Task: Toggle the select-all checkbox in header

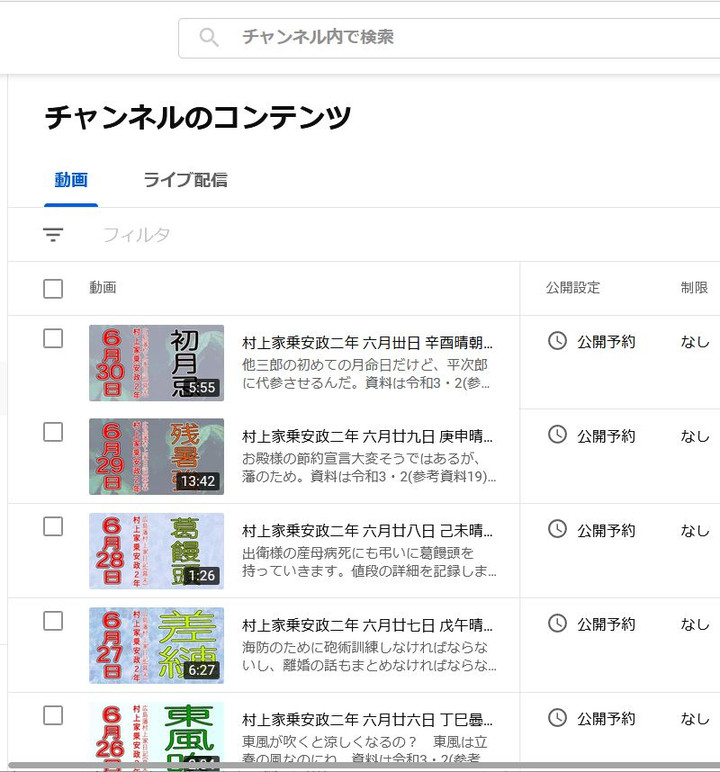Action: point(53,289)
